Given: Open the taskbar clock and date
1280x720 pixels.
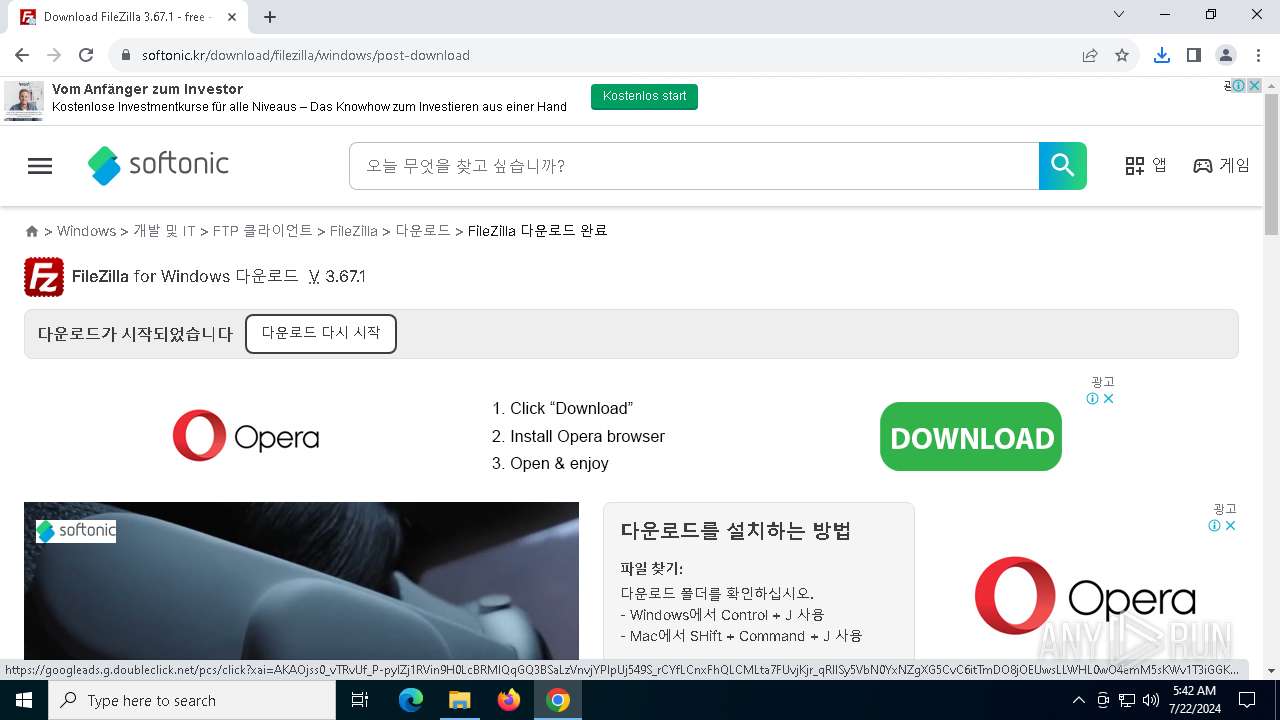Looking at the screenshot, I should pyautogui.click(x=1193, y=700).
